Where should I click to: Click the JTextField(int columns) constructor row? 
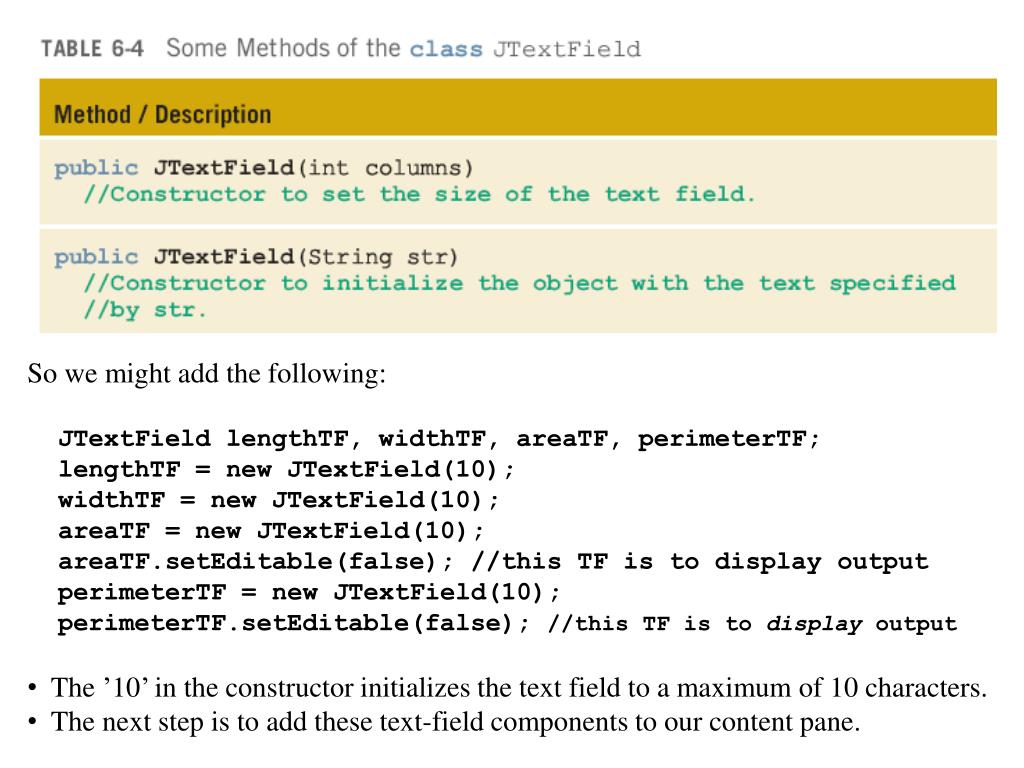coord(518,182)
